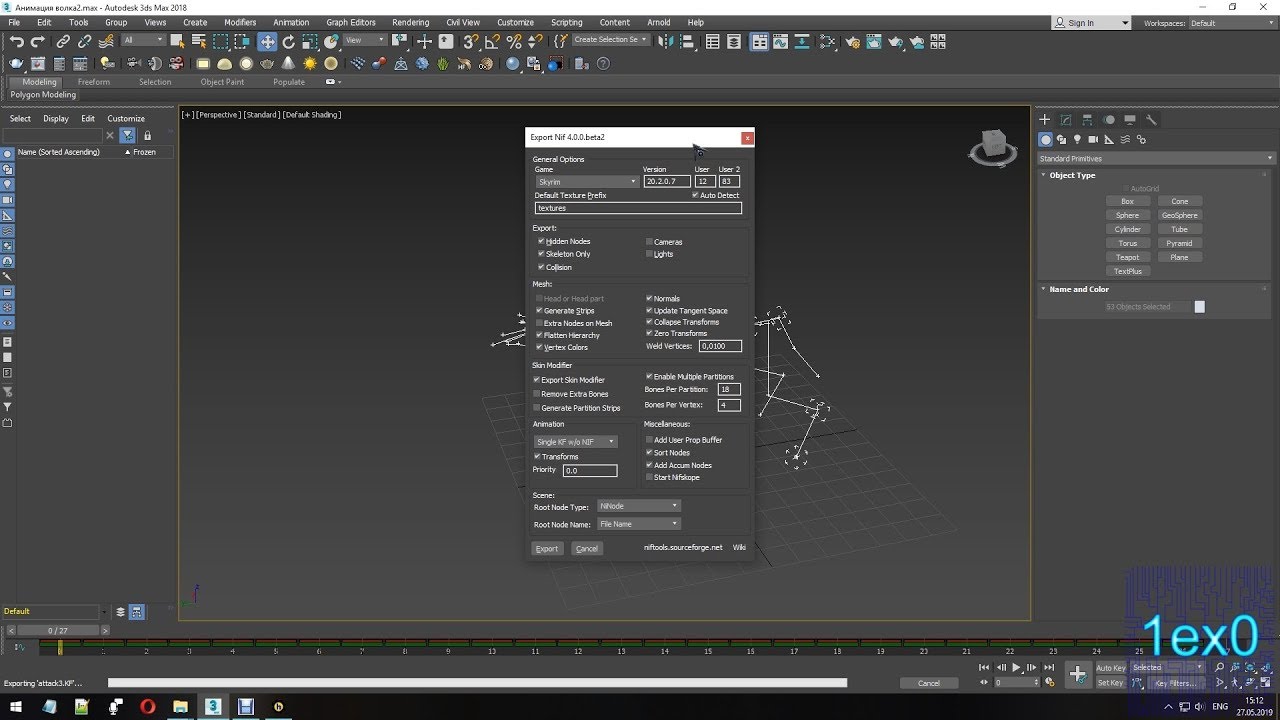Toggle the Percent Snap tool

pos(514,41)
